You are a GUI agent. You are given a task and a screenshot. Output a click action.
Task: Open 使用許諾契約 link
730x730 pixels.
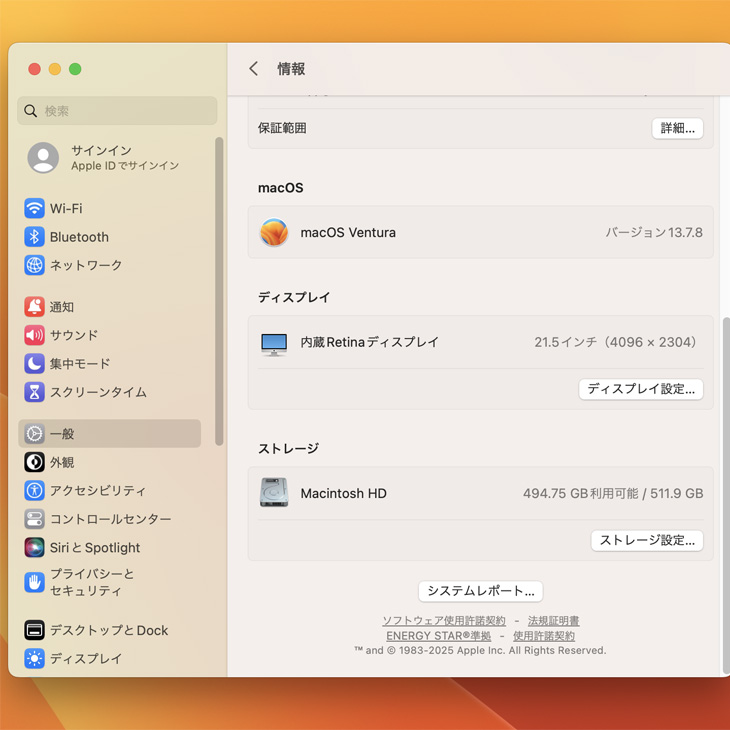tap(544, 635)
